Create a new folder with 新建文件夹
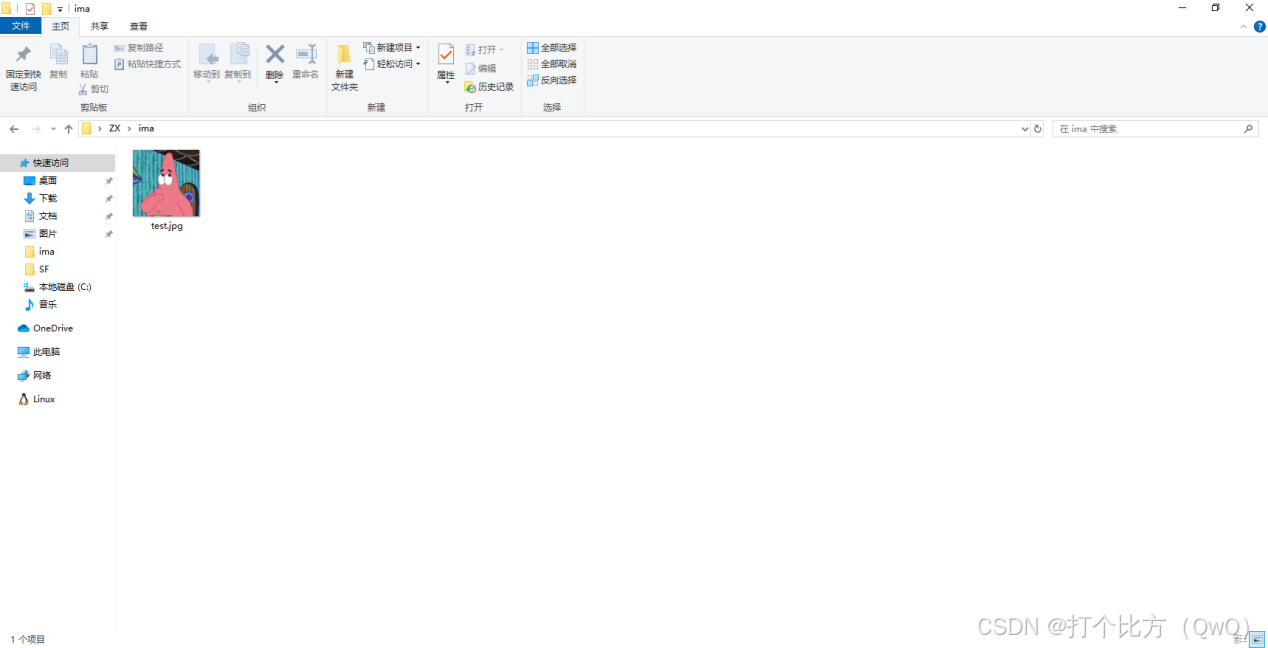This screenshot has width=1268, height=648. [x=344, y=68]
